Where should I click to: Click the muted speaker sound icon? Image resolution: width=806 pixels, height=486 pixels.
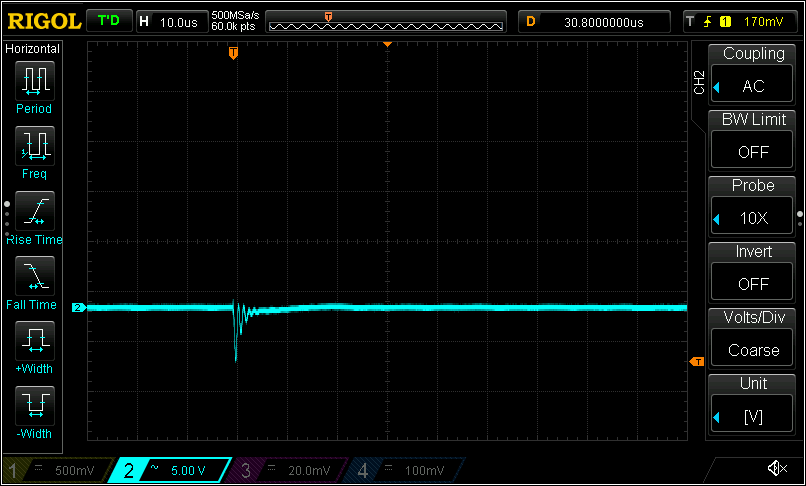[777, 468]
